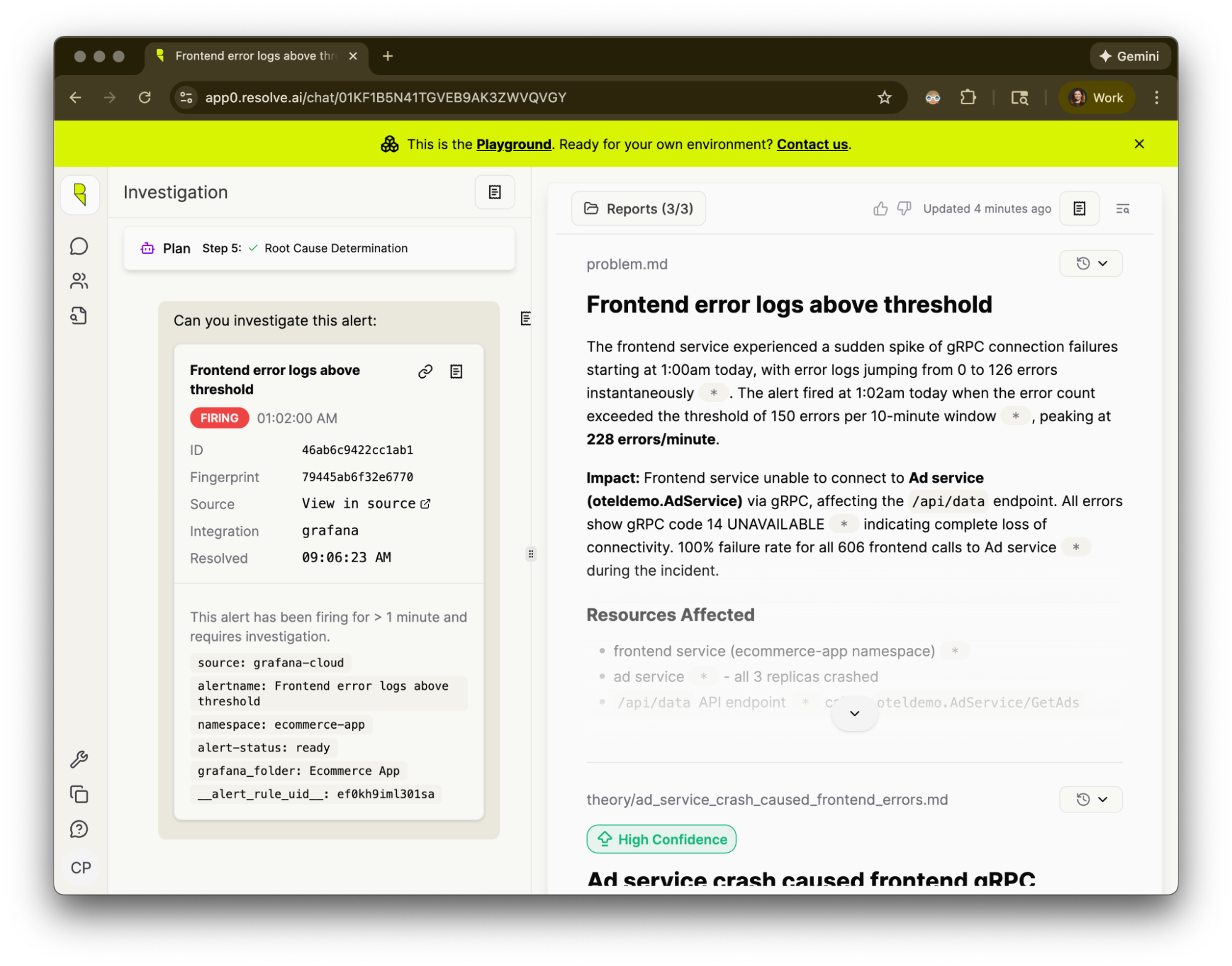
Task: Open theory file version history dropdown
Action: (1091, 800)
